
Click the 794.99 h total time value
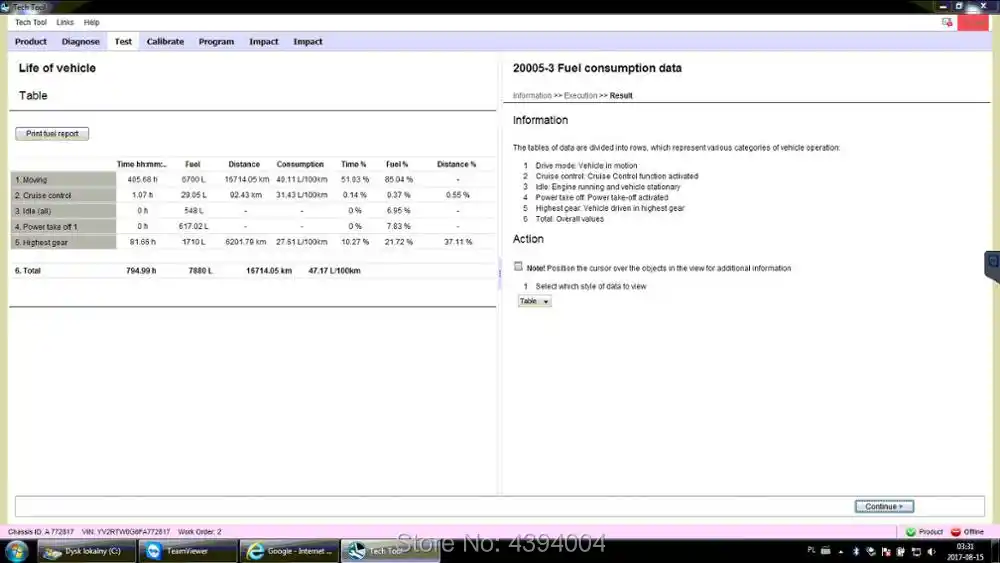[x=141, y=270]
